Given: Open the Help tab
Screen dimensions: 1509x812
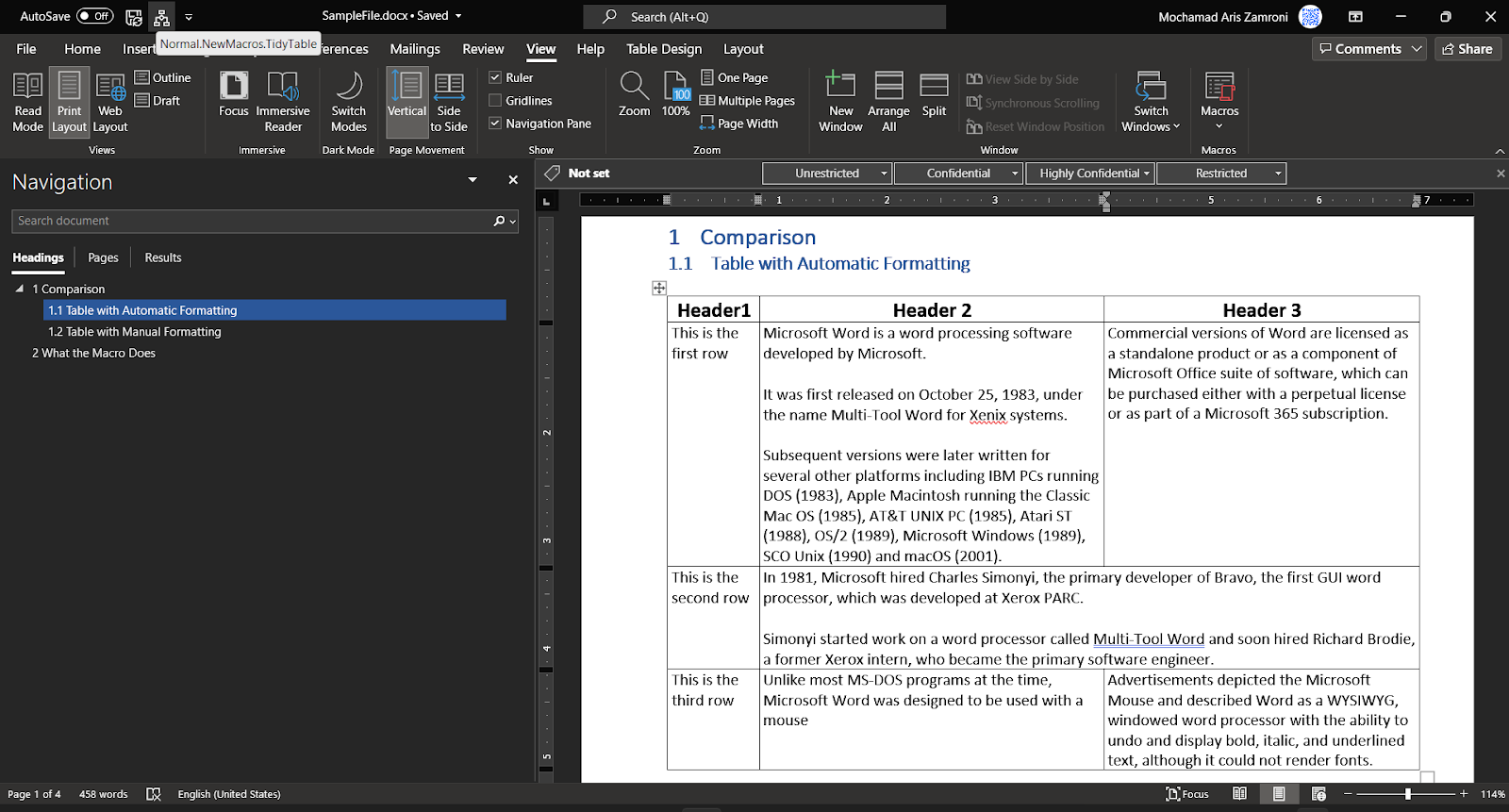Looking at the screenshot, I should (590, 49).
